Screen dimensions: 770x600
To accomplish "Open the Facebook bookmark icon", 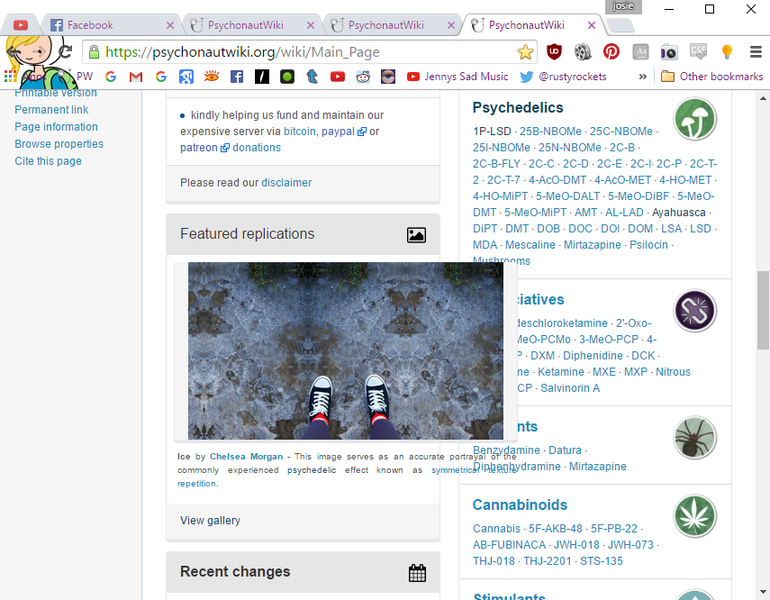I will (x=237, y=77).
